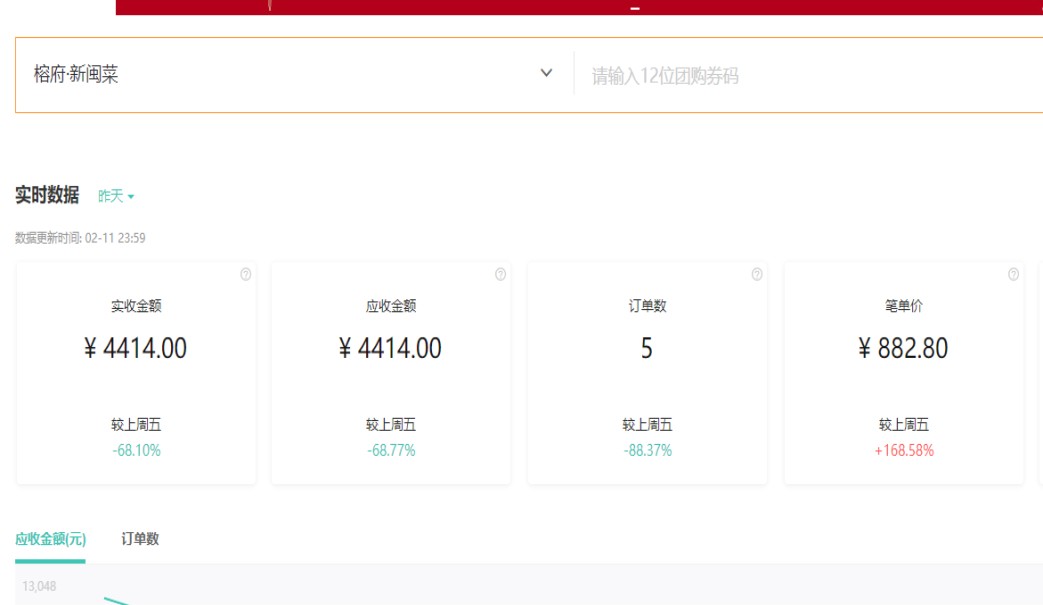Switch to the 应收金额(元) chart tab

[50, 539]
